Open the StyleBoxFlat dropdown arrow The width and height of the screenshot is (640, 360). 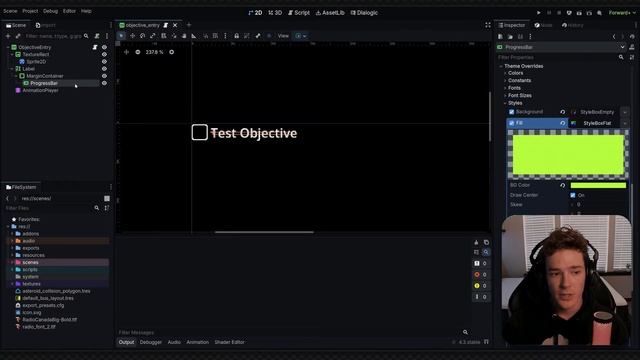[x=625, y=123]
